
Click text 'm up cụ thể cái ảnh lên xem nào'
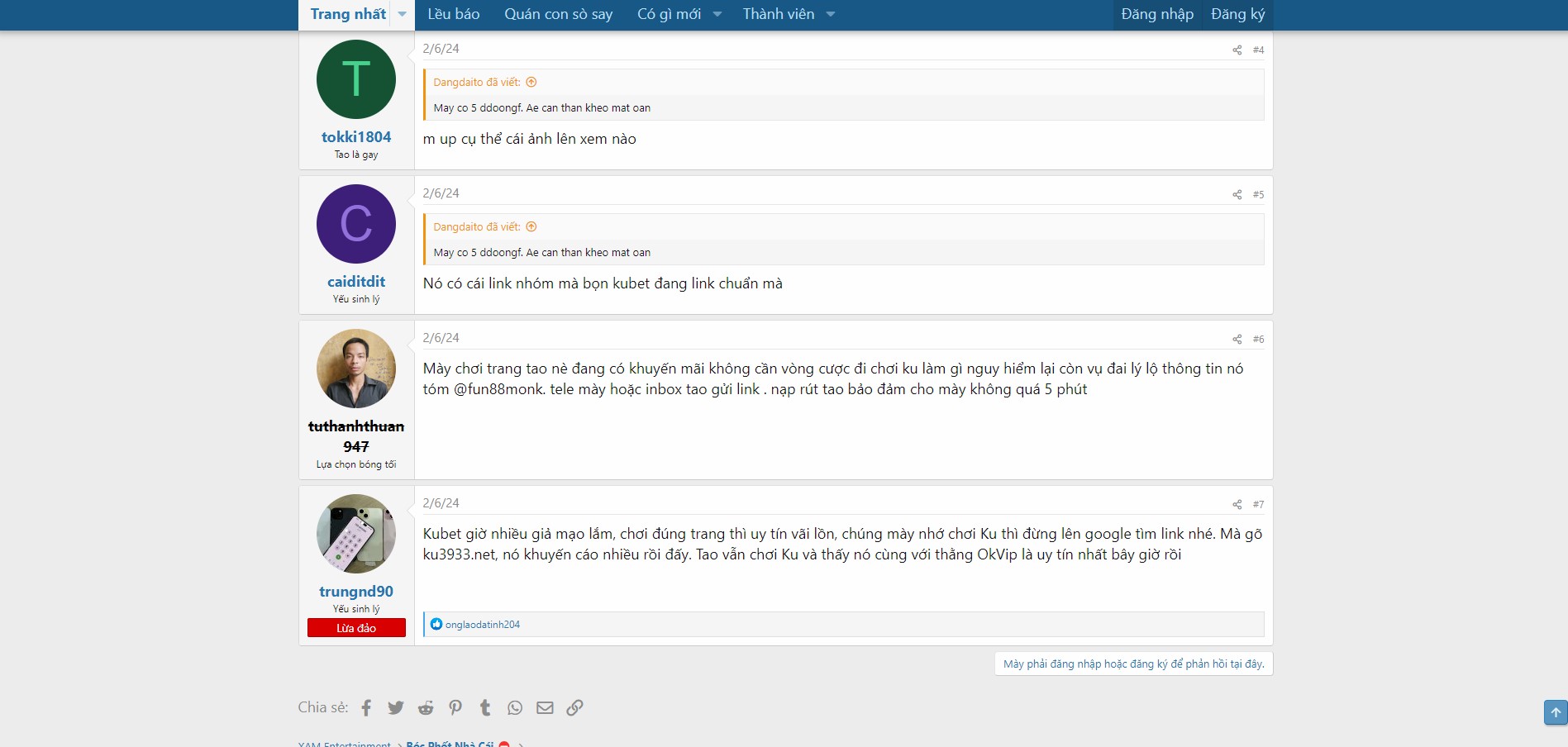[x=529, y=139]
